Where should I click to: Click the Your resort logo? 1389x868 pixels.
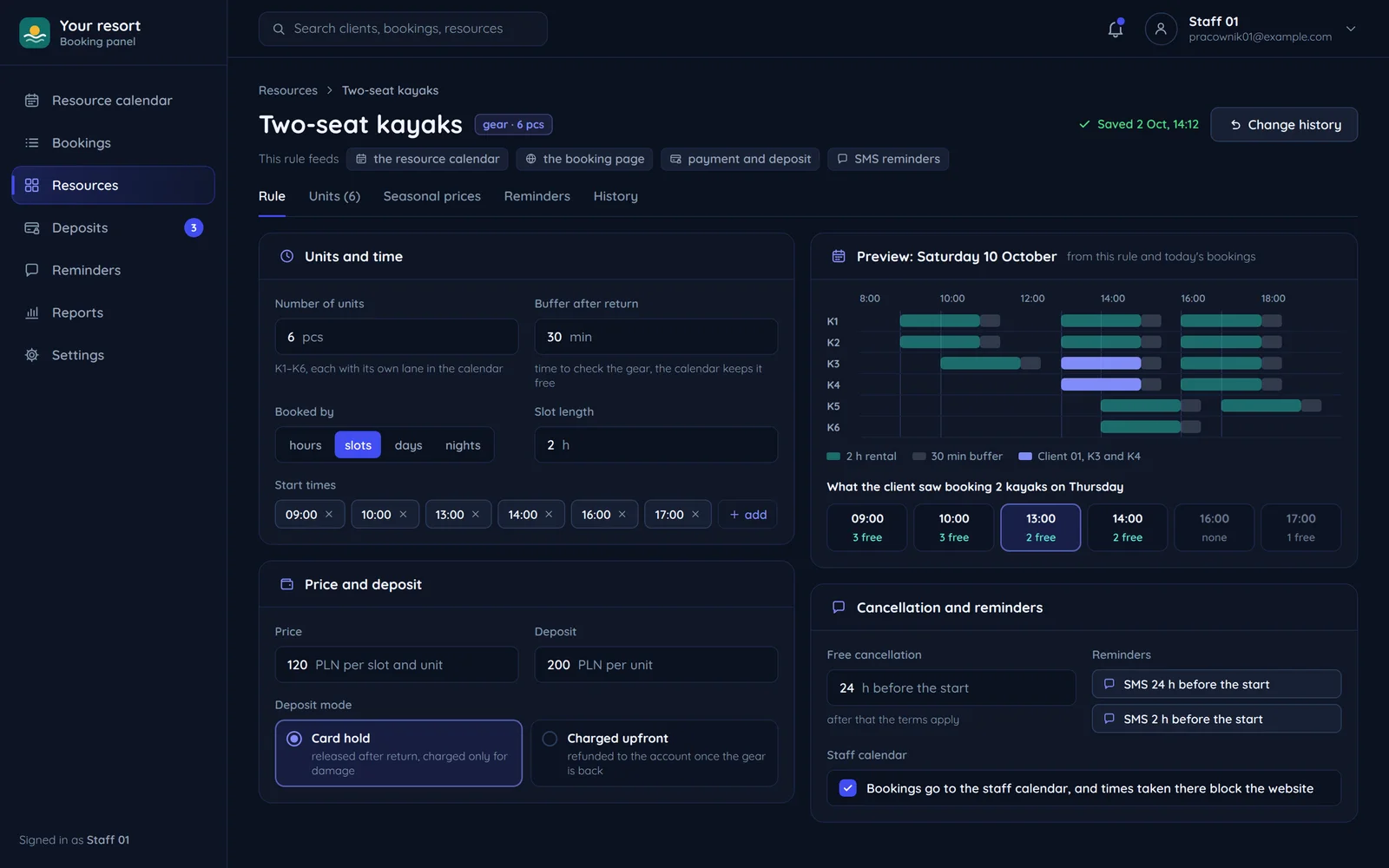(35, 33)
